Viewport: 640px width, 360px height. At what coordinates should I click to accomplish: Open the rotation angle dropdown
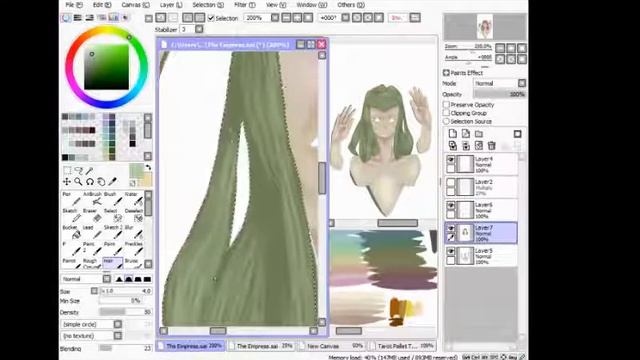345,18
